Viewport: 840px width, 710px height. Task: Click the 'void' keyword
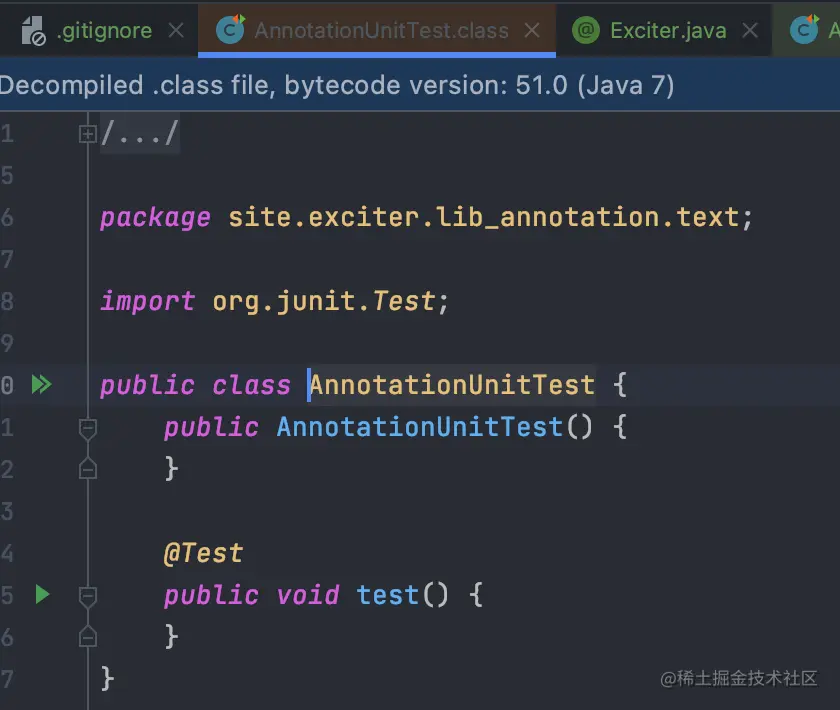[x=308, y=596]
